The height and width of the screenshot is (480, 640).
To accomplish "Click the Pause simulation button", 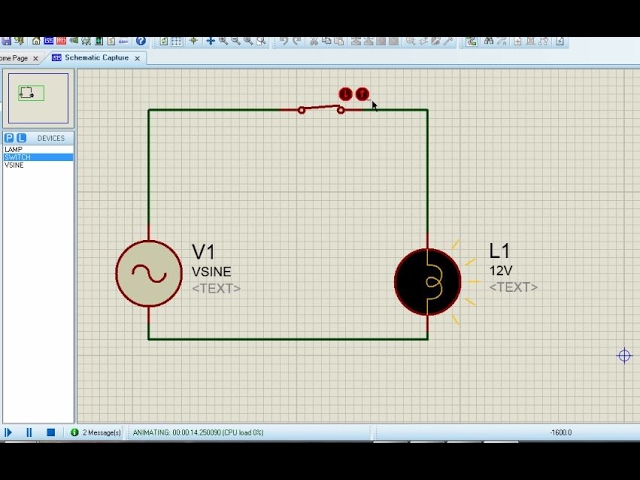I will point(29,432).
